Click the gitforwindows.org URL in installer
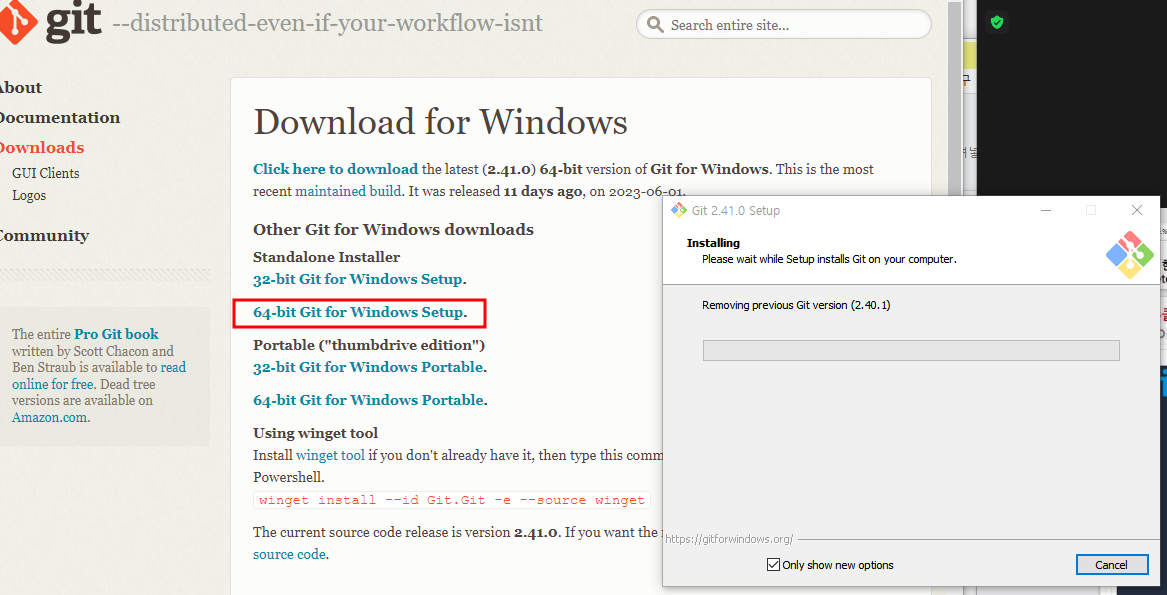This screenshot has height=595, width=1167. 729,539
